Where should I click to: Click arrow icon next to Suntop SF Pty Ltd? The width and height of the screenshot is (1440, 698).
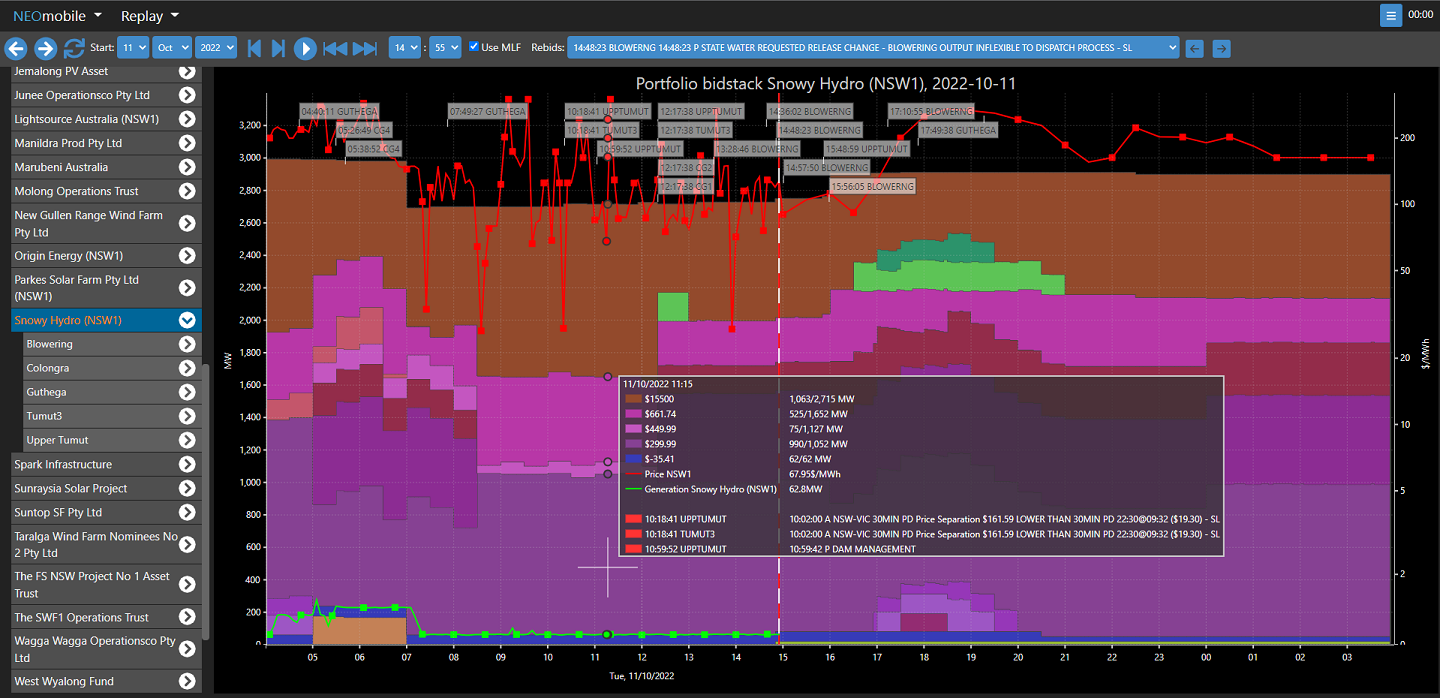tap(187, 512)
